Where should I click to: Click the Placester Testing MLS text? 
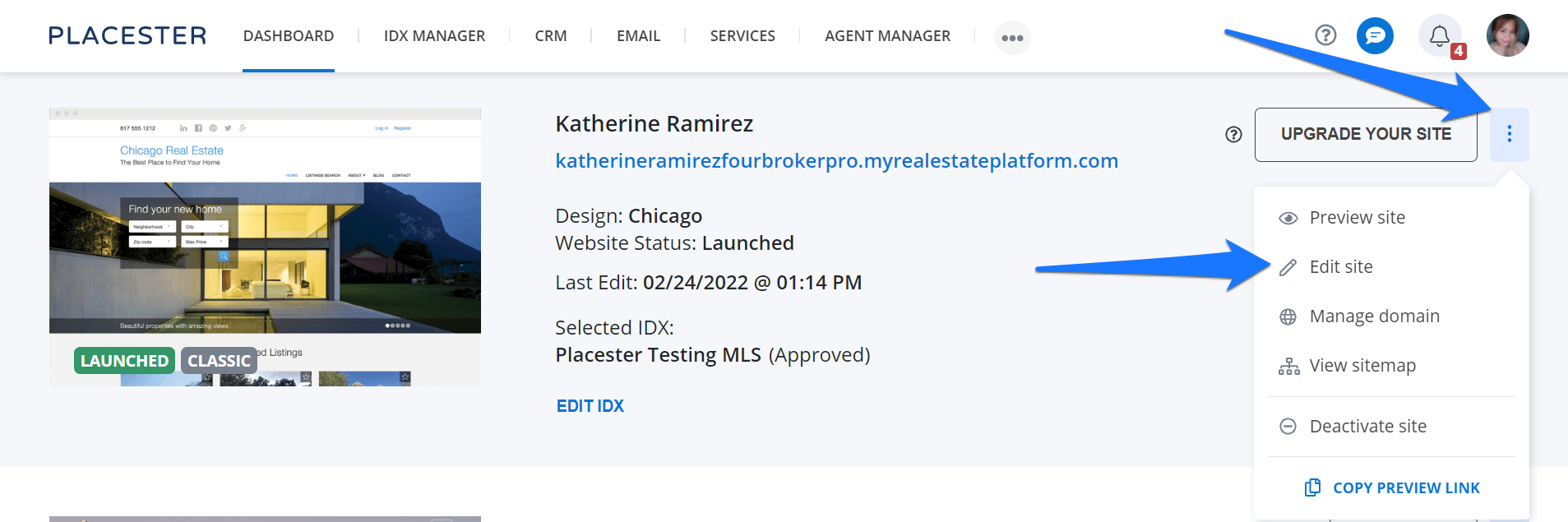(x=659, y=355)
